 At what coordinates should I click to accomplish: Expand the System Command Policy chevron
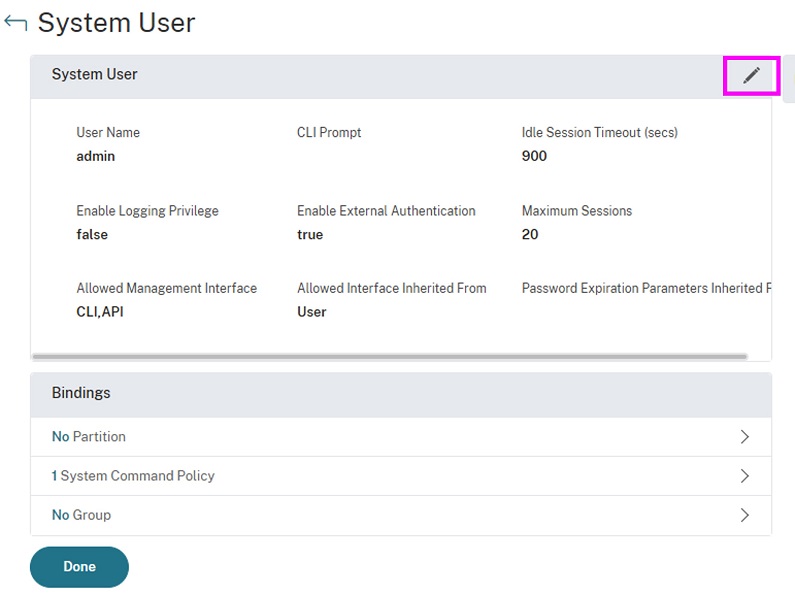click(744, 476)
